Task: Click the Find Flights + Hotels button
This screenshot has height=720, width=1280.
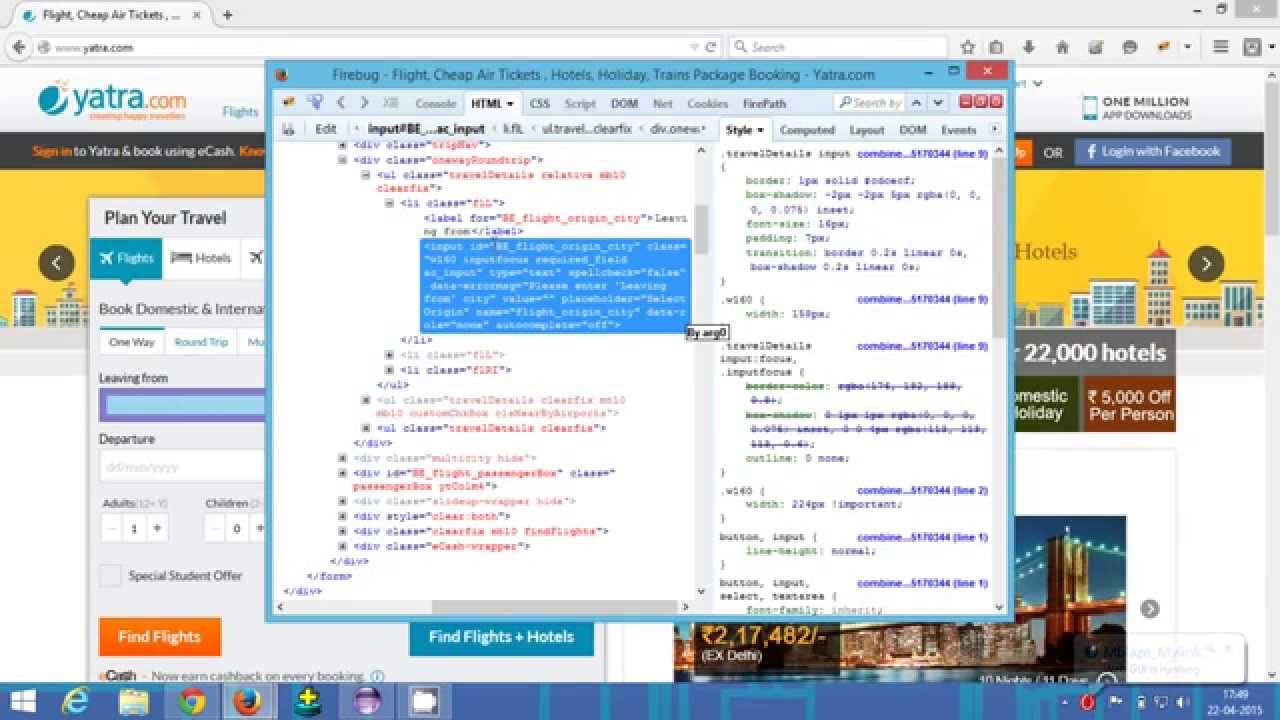Action: point(501,637)
